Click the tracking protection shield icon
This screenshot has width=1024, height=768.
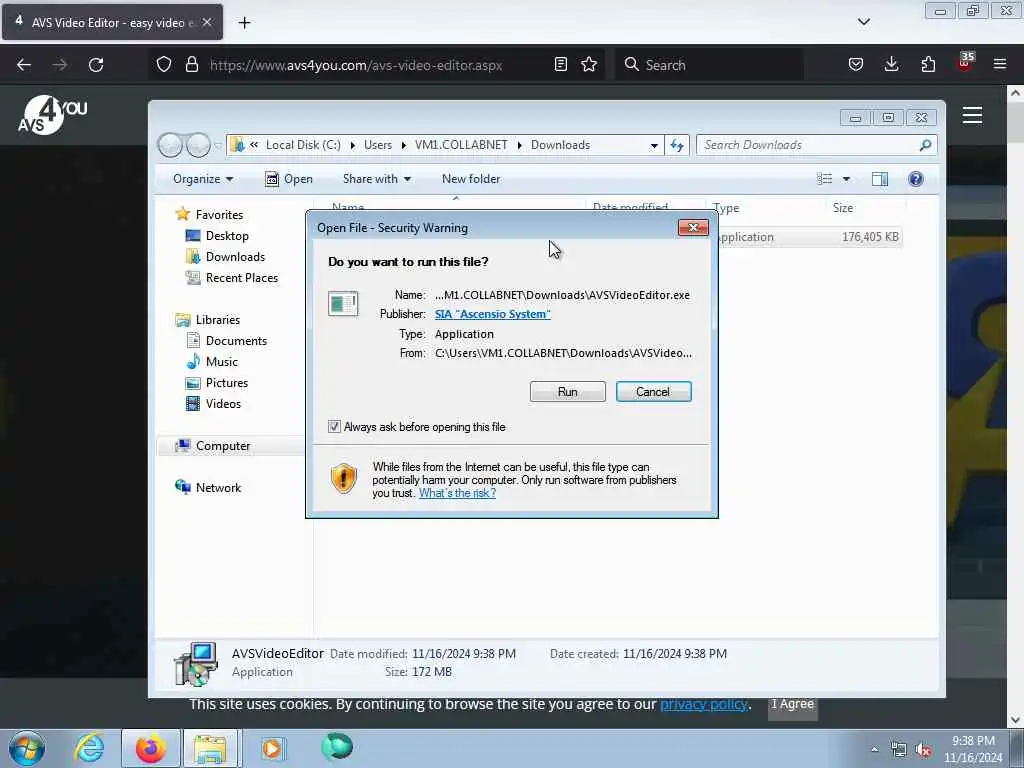click(x=164, y=65)
